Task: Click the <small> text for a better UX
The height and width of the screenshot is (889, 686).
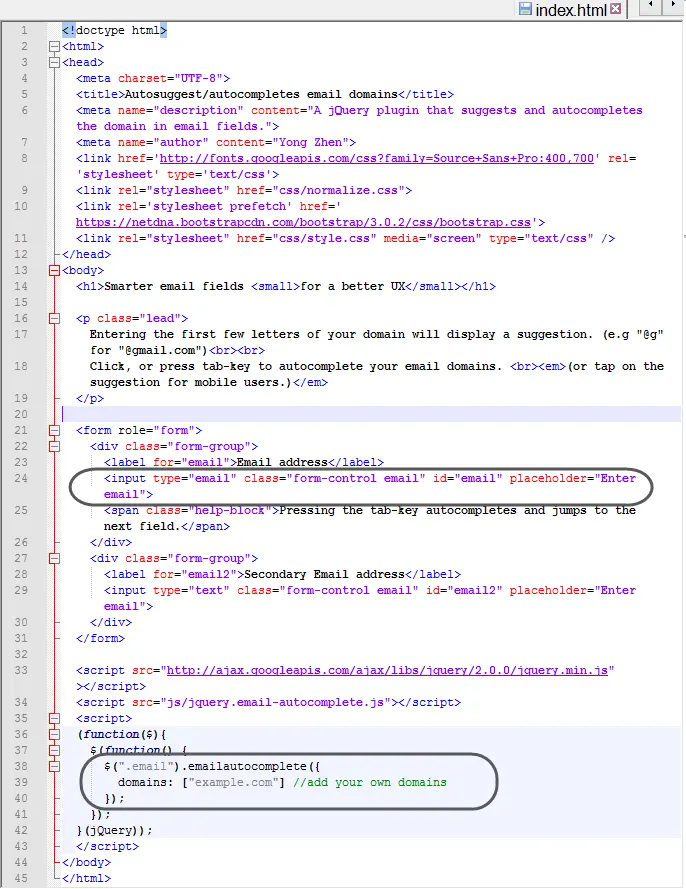Action: tap(352, 286)
